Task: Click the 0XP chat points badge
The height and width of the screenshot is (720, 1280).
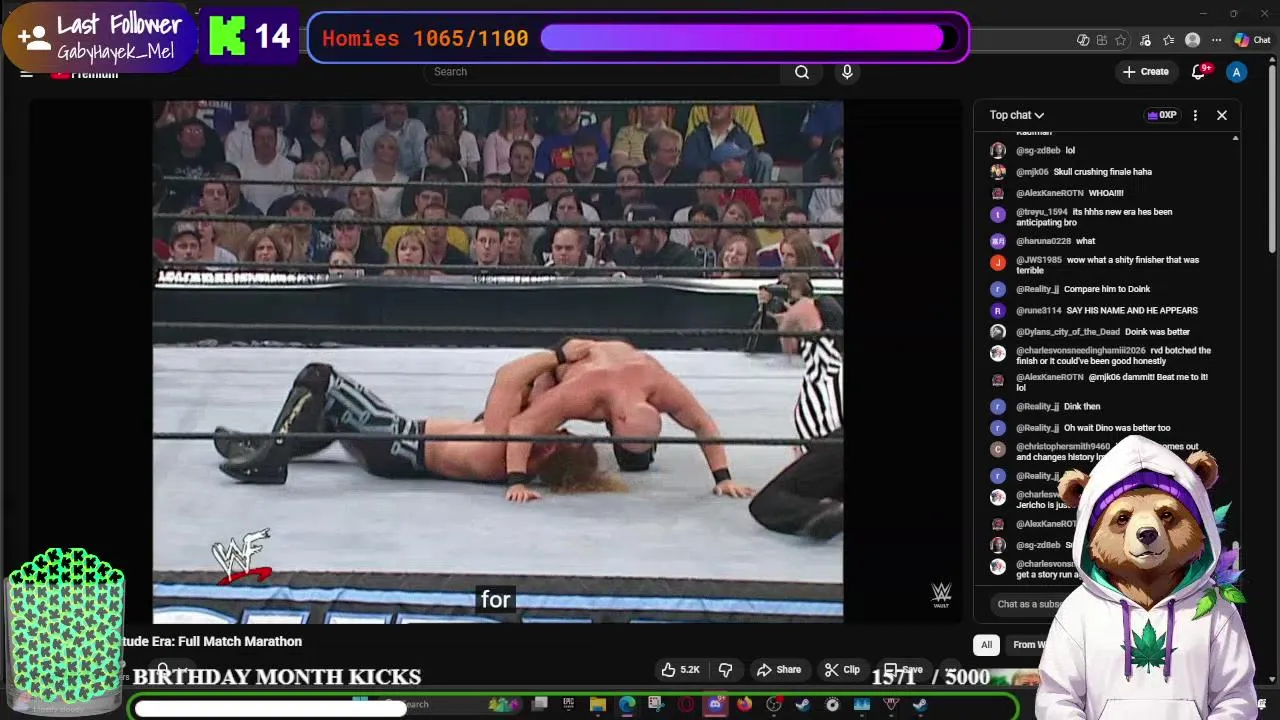Action: coord(1162,115)
